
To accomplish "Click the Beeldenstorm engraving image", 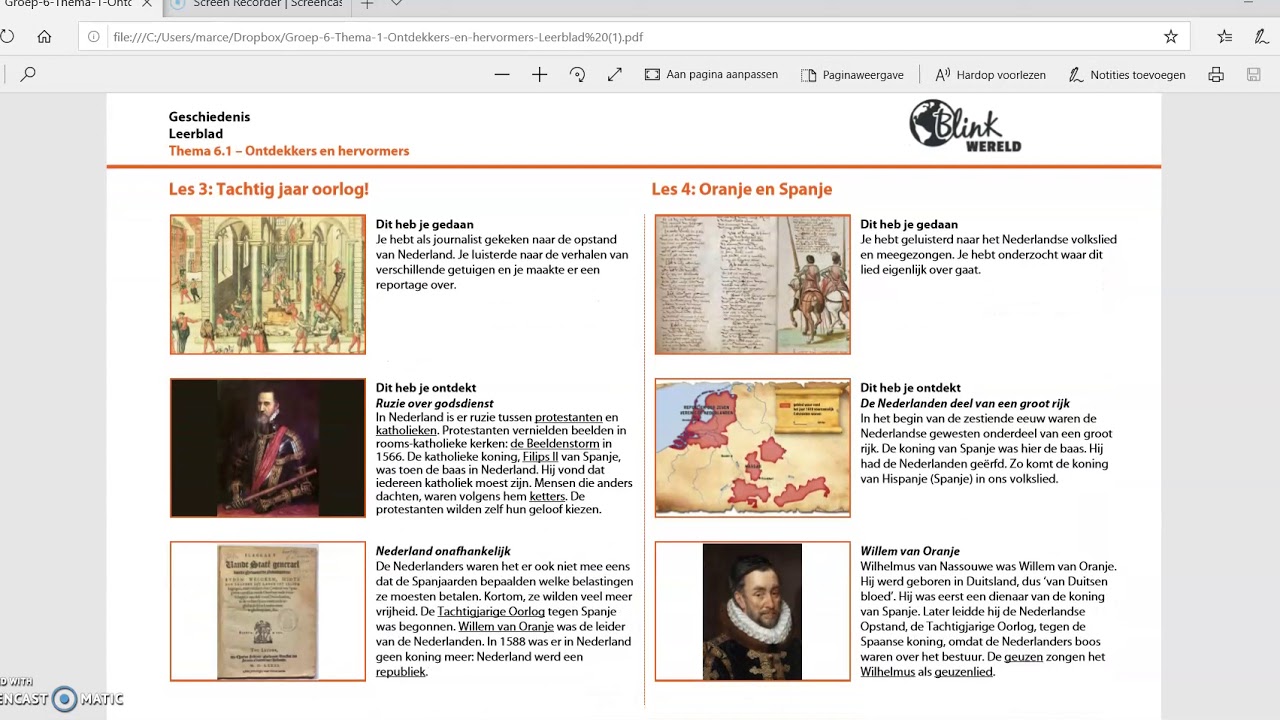I will tap(268, 284).
